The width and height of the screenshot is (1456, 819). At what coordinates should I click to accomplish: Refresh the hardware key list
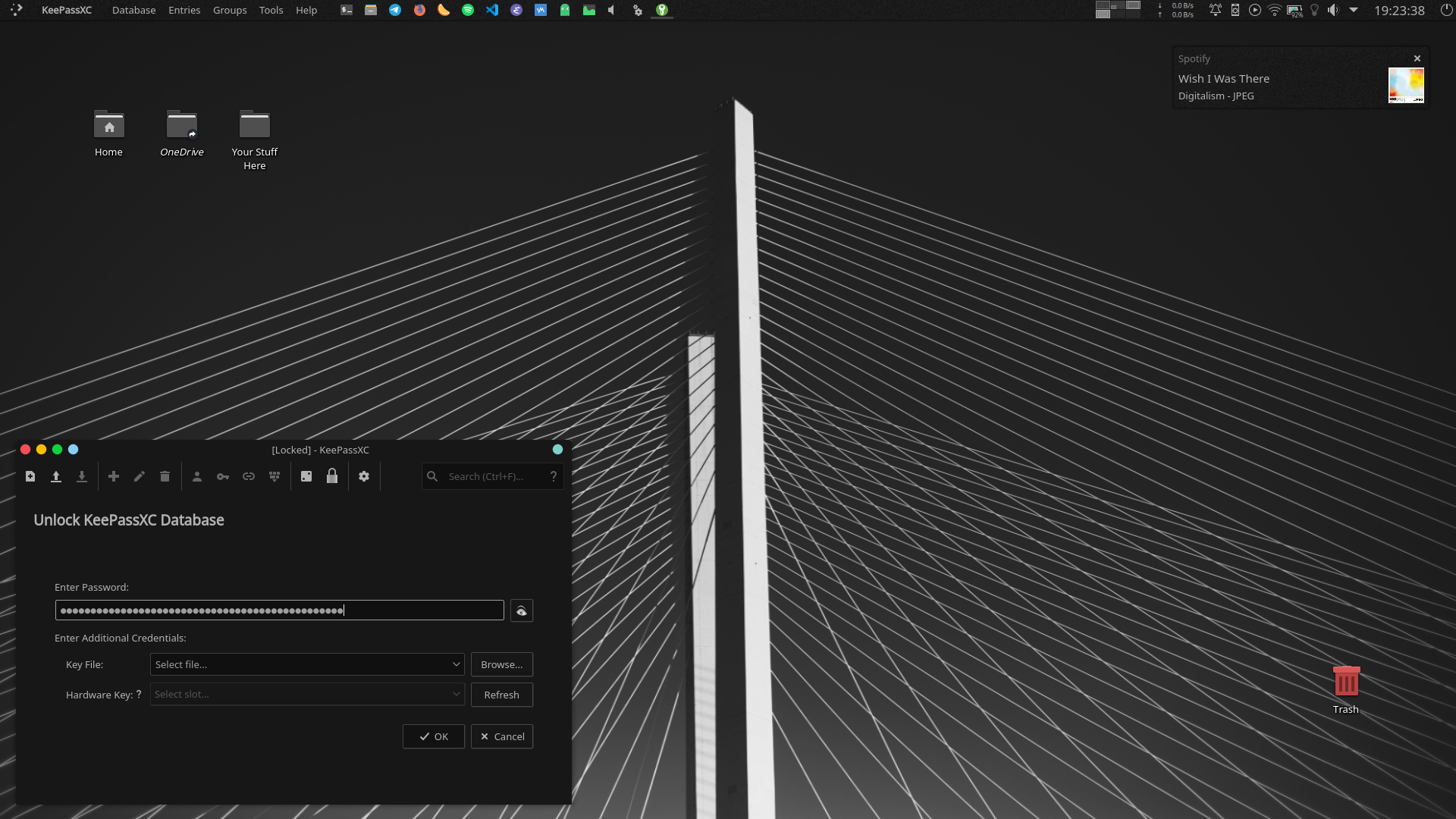[501, 695]
